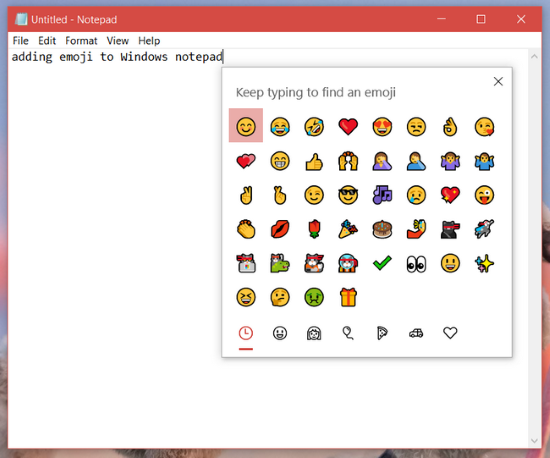Open the File menu in Notepad
Screen dimensions: 550x458
(21, 41)
